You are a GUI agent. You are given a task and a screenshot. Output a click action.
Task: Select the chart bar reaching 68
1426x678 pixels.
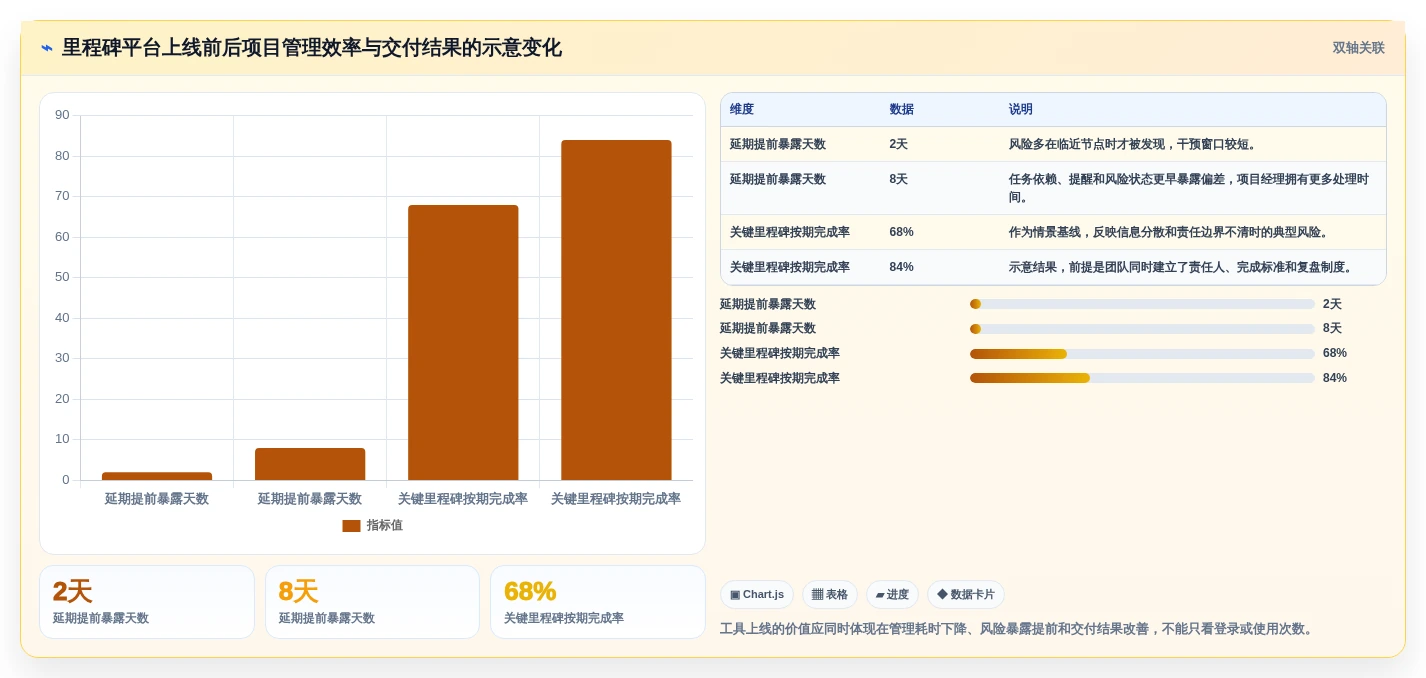pyautogui.click(x=463, y=343)
